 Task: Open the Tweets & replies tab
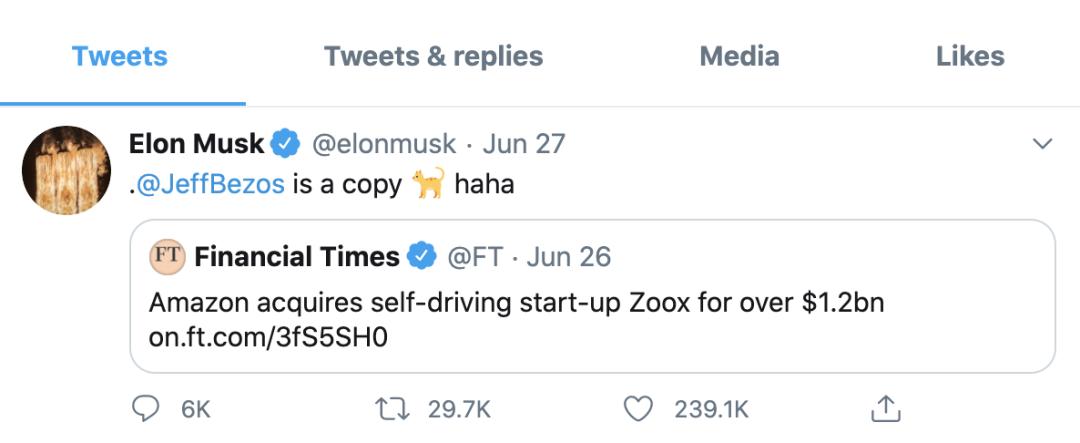(x=433, y=56)
